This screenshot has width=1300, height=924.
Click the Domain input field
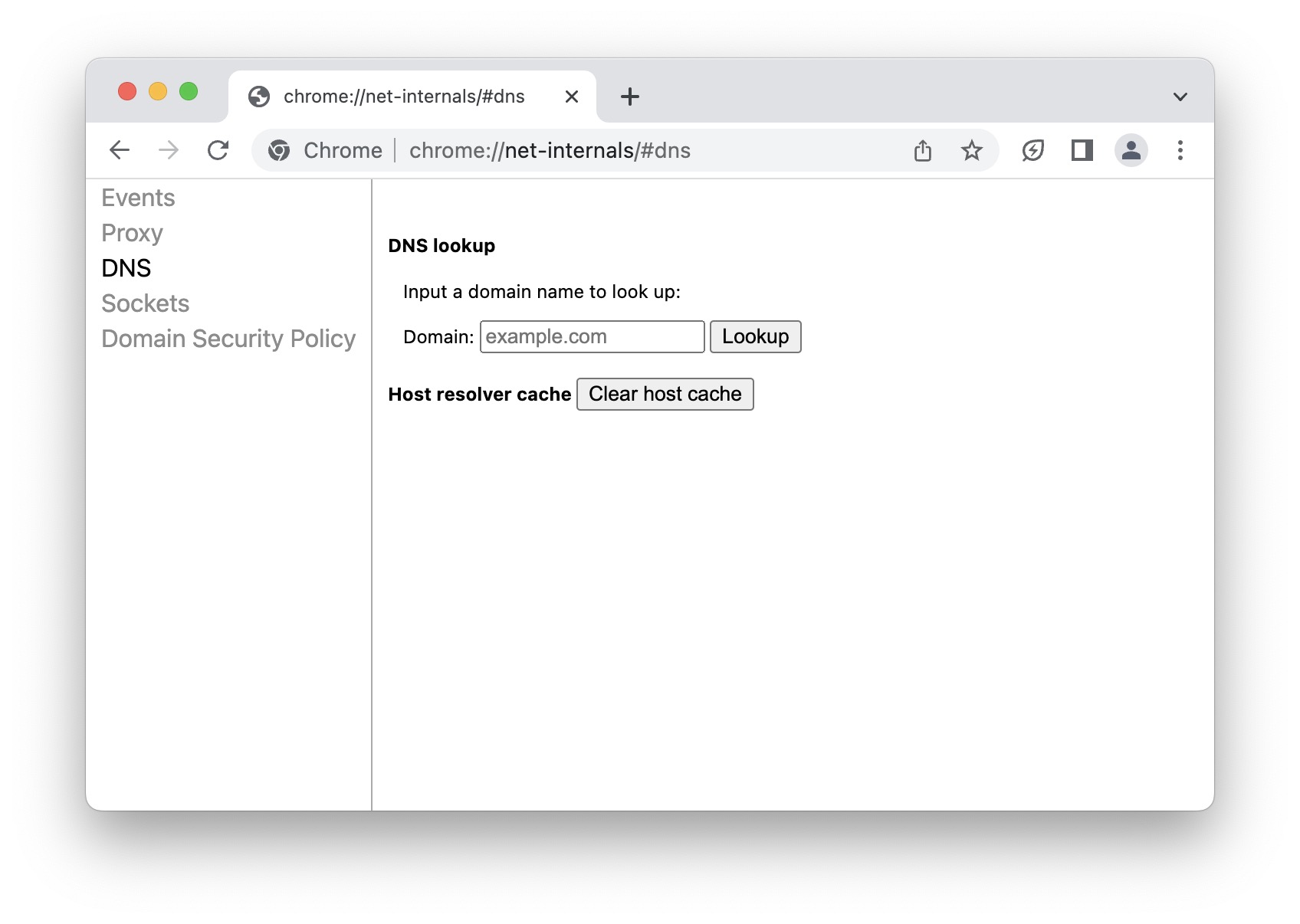pyautogui.click(x=591, y=336)
